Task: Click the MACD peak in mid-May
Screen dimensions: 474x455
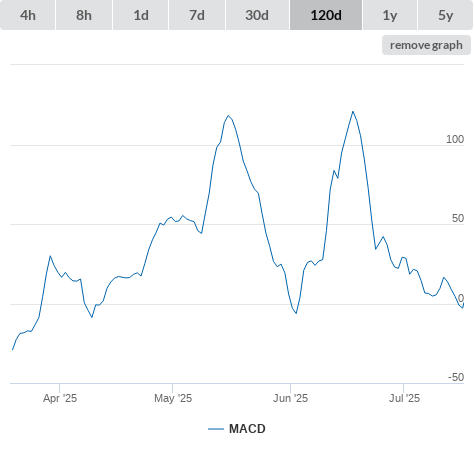Action: (x=228, y=116)
